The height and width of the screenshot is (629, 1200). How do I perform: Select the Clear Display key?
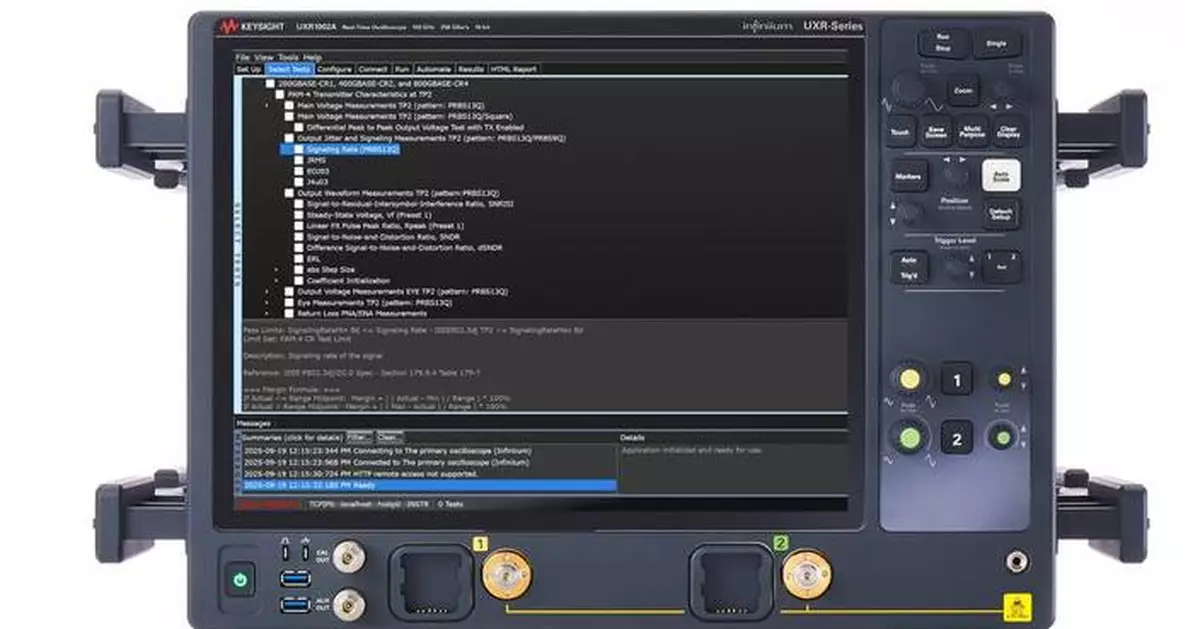1009,132
